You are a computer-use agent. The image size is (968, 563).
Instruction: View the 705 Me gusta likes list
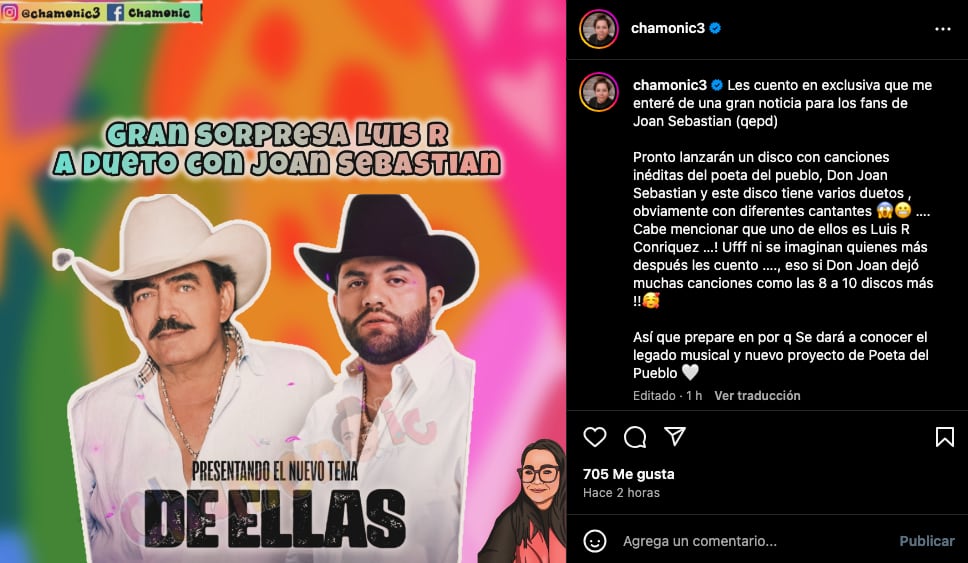coord(628,474)
